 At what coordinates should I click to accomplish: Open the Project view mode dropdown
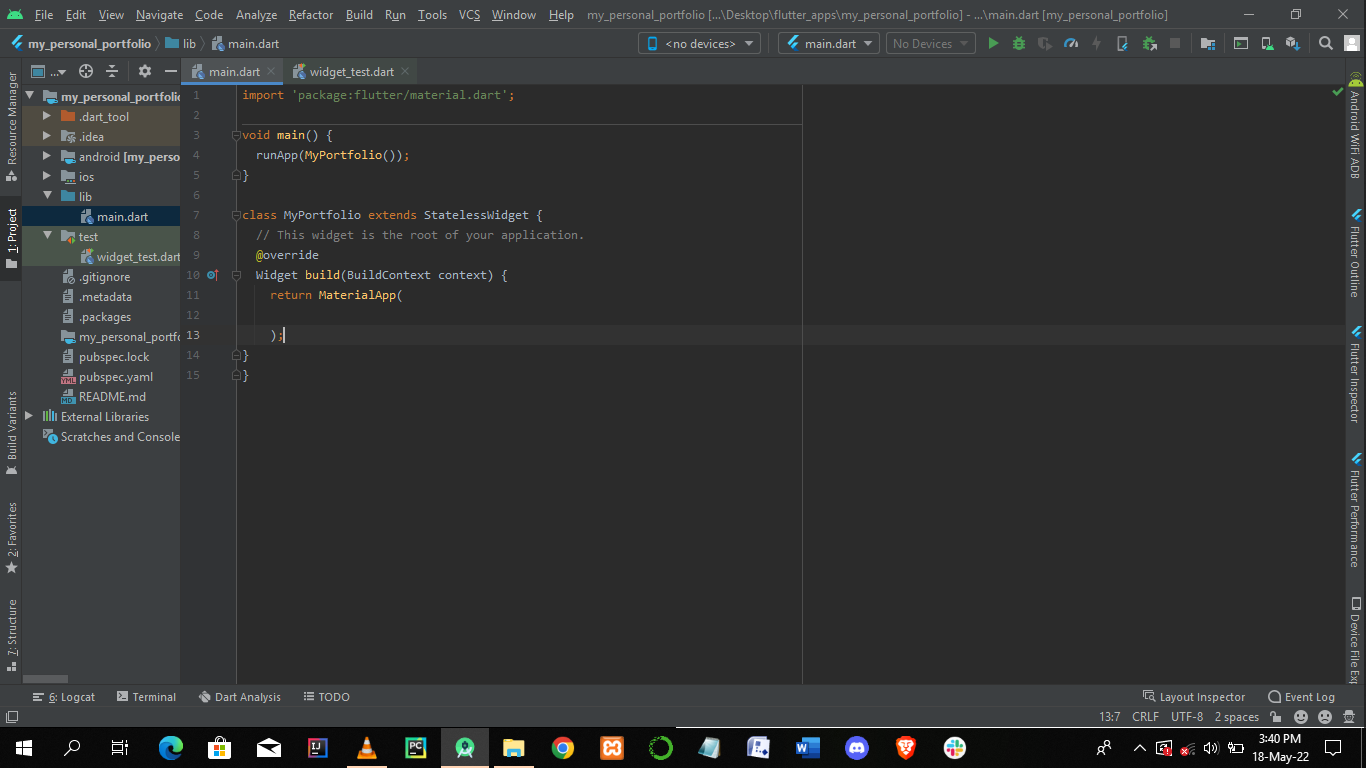pyautogui.click(x=48, y=71)
